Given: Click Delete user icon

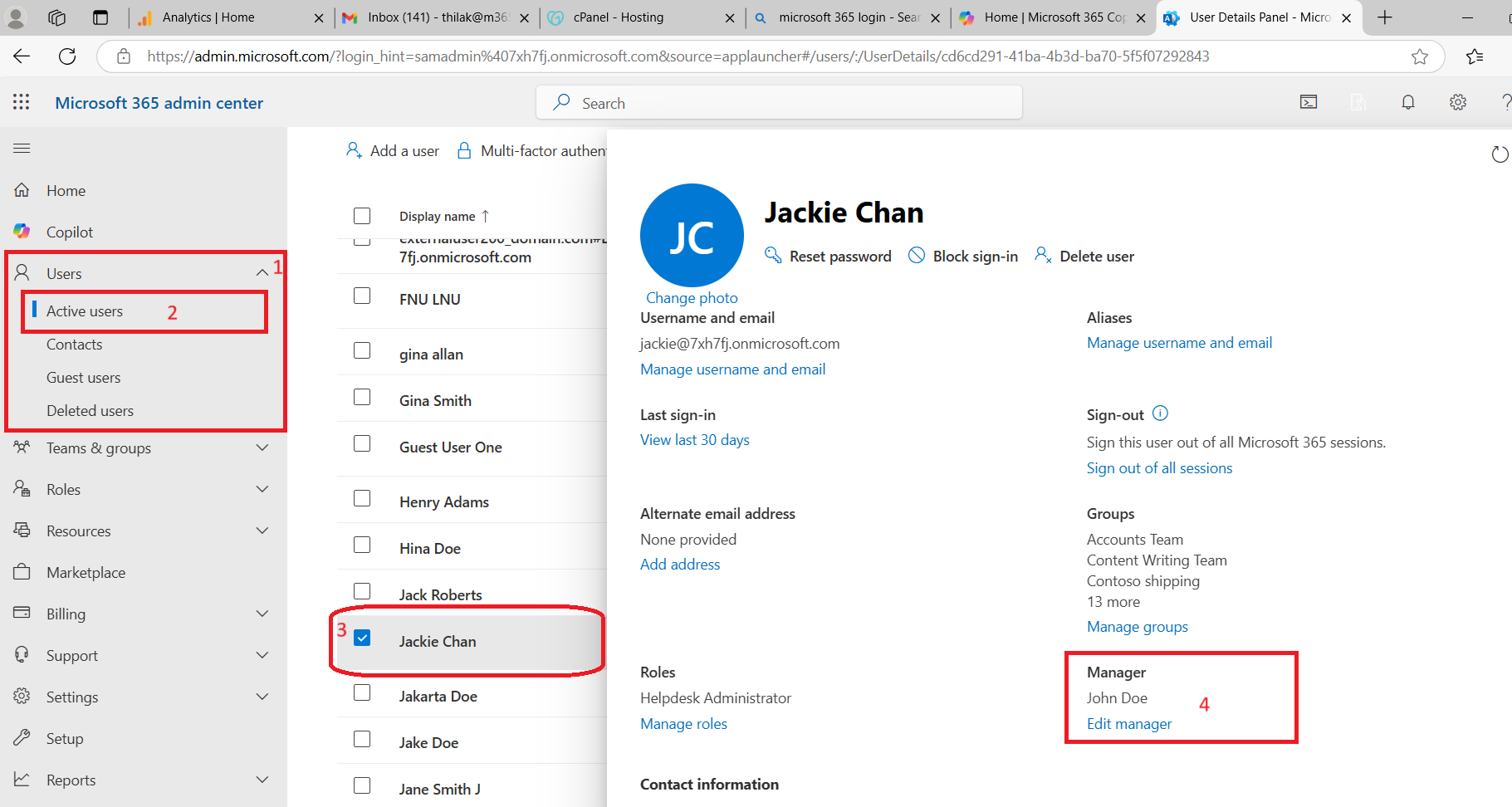Looking at the screenshot, I should [x=1043, y=255].
